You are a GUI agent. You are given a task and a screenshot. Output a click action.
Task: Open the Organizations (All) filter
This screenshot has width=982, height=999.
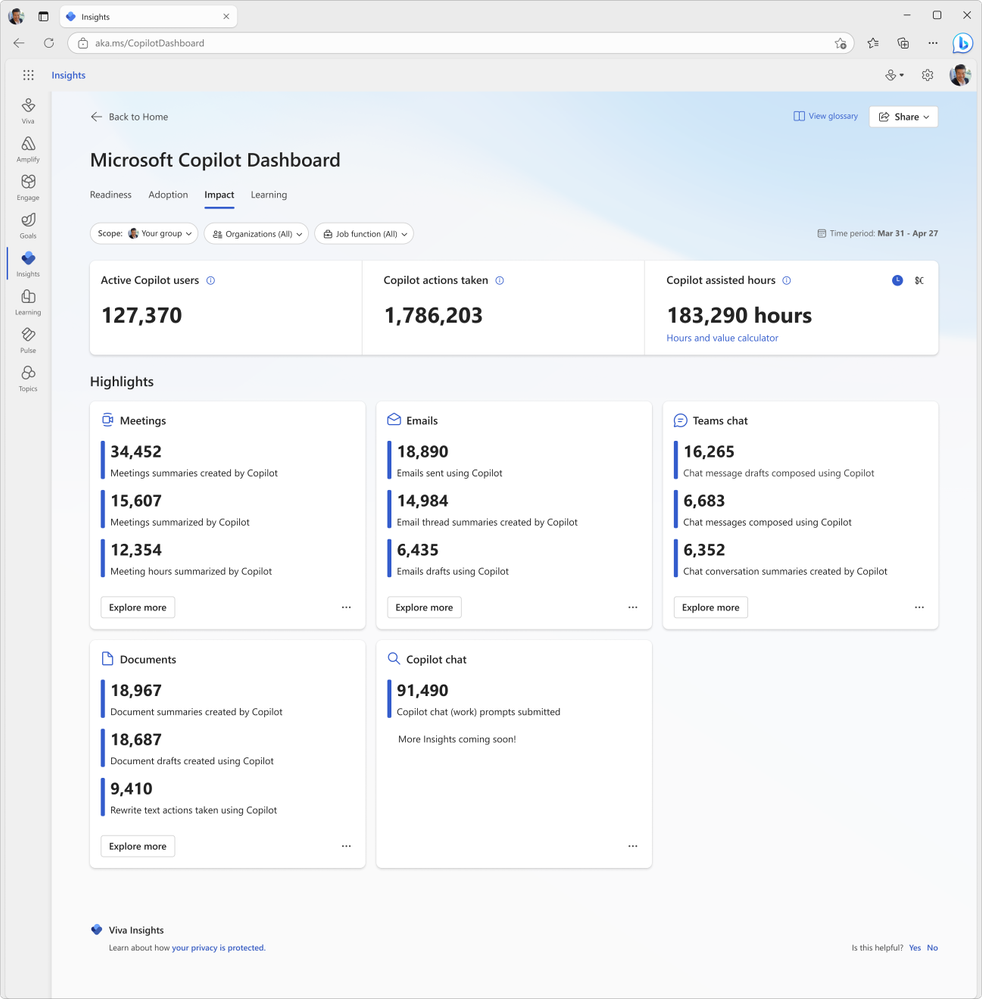click(x=256, y=234)
